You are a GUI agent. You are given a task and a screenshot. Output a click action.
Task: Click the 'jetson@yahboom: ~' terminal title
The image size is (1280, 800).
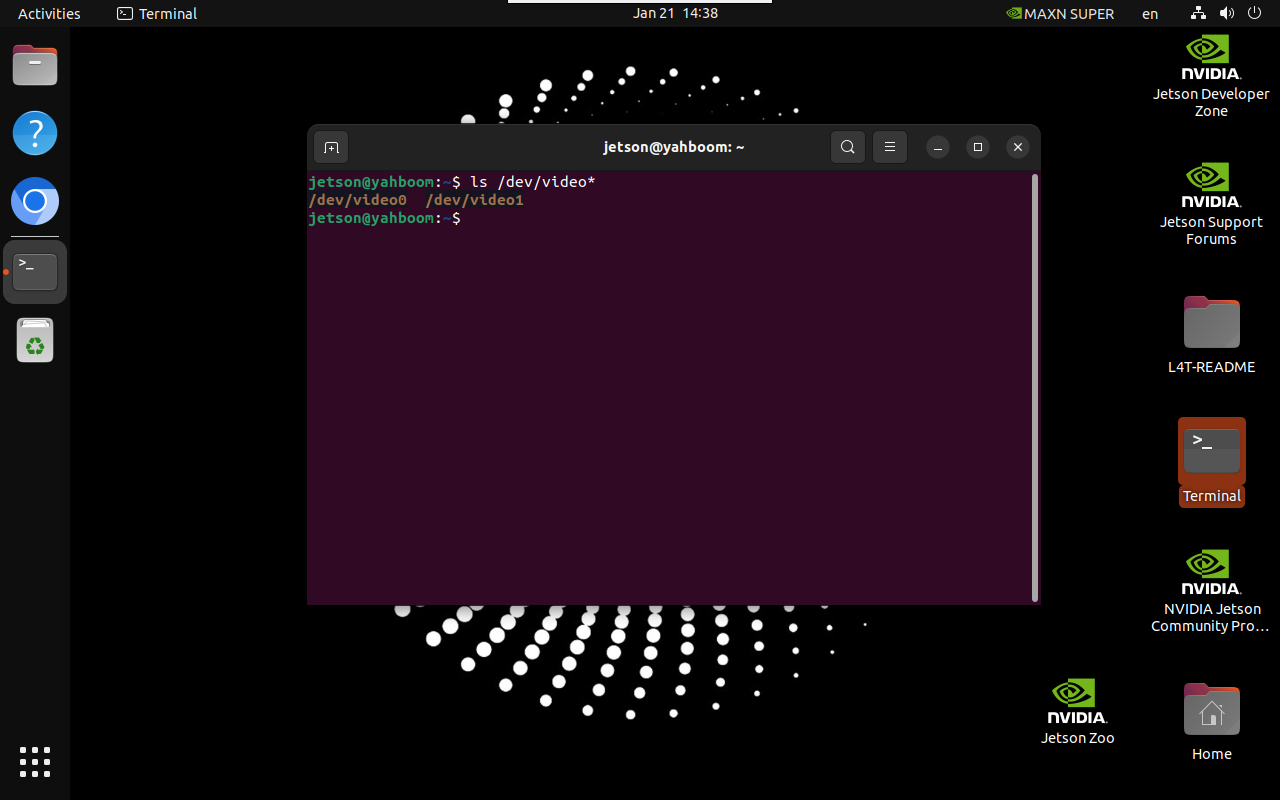pos(674,147)
